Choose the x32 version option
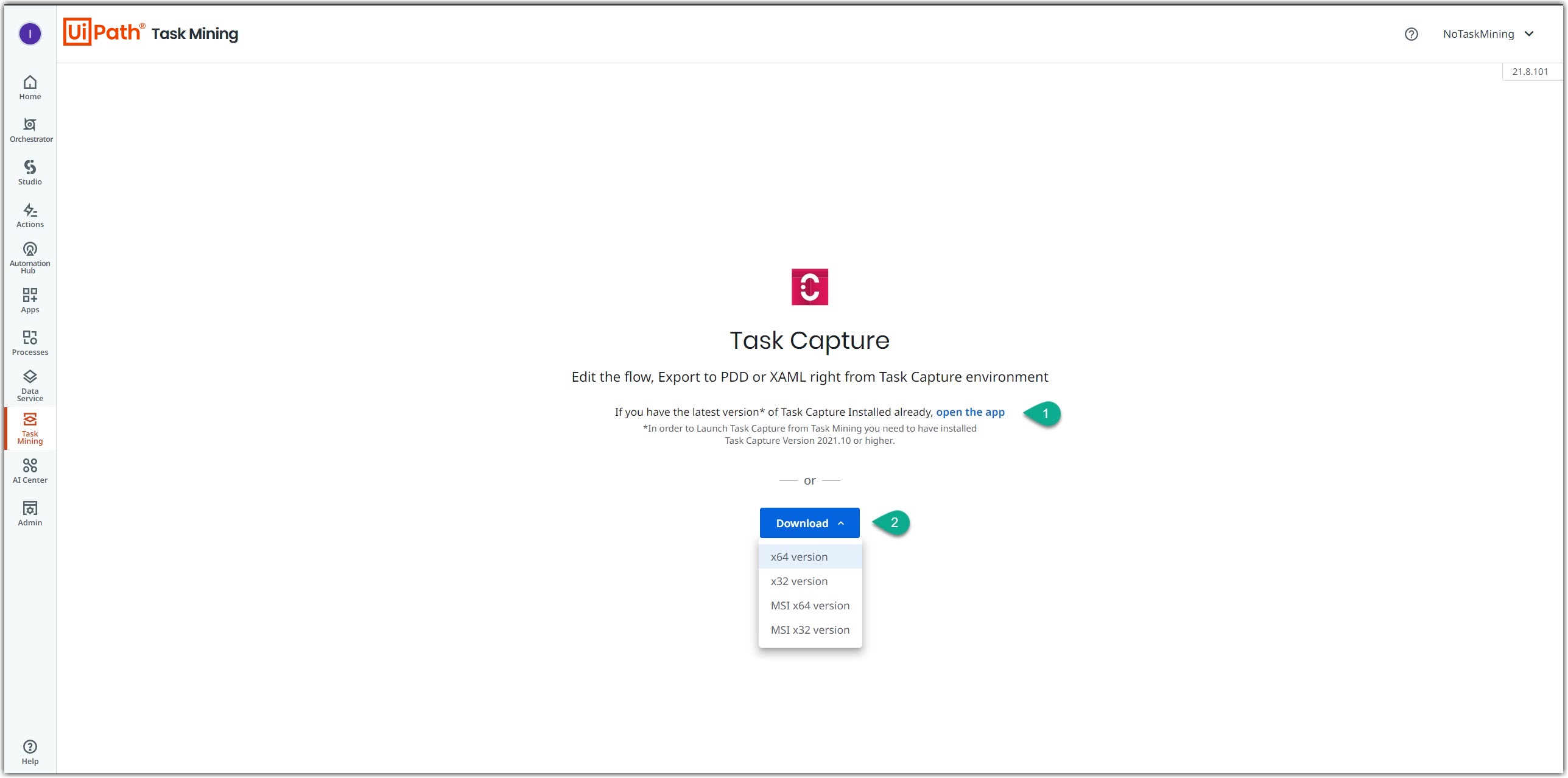The image size is (1568, 778). pos(799,581)
